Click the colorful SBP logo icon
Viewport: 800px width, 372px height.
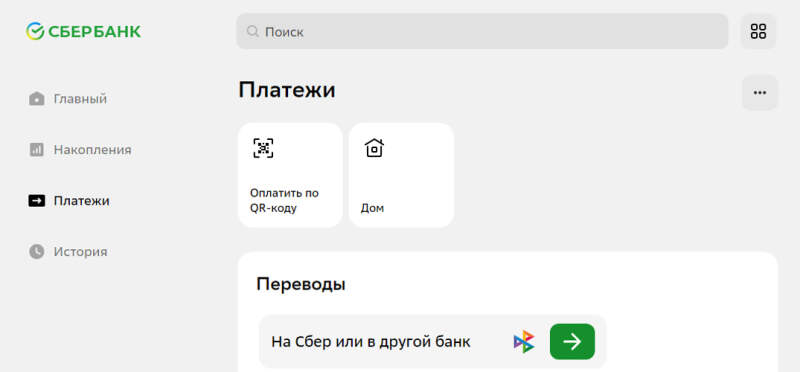pos(524,341)
